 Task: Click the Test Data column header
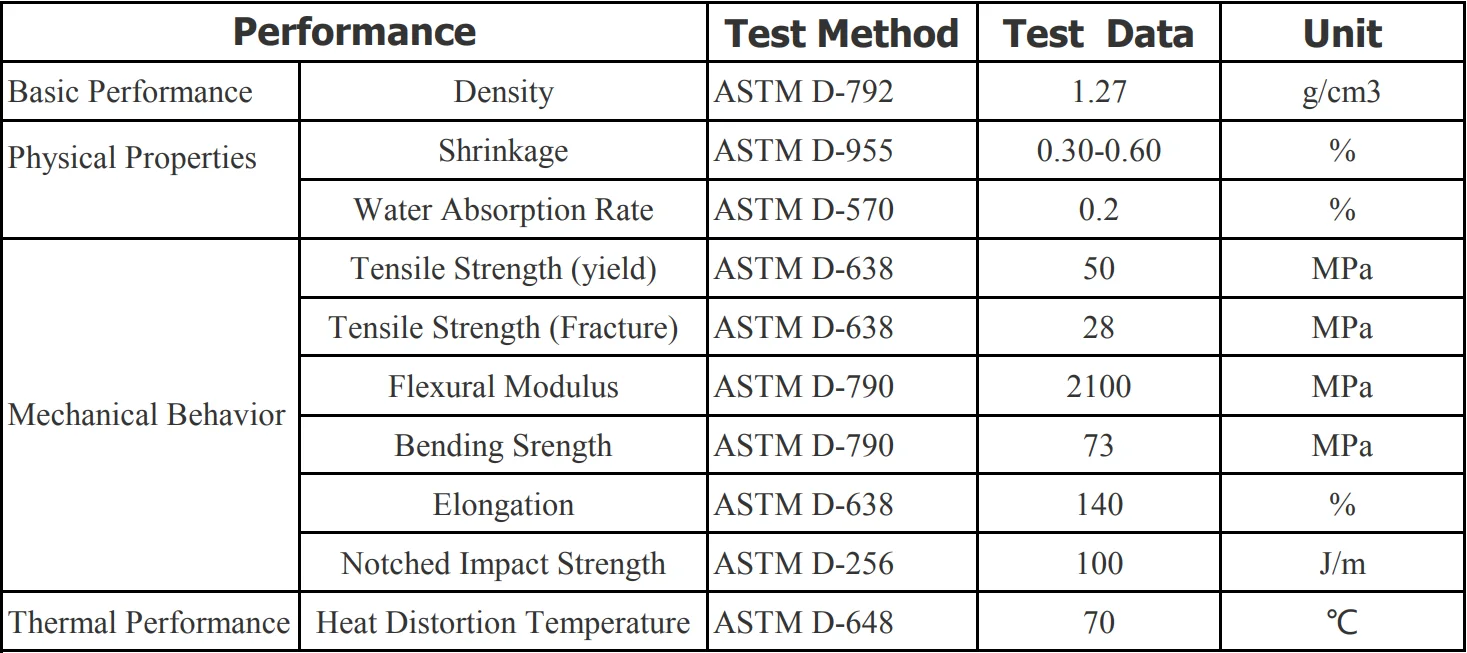tap(1098, 34)
